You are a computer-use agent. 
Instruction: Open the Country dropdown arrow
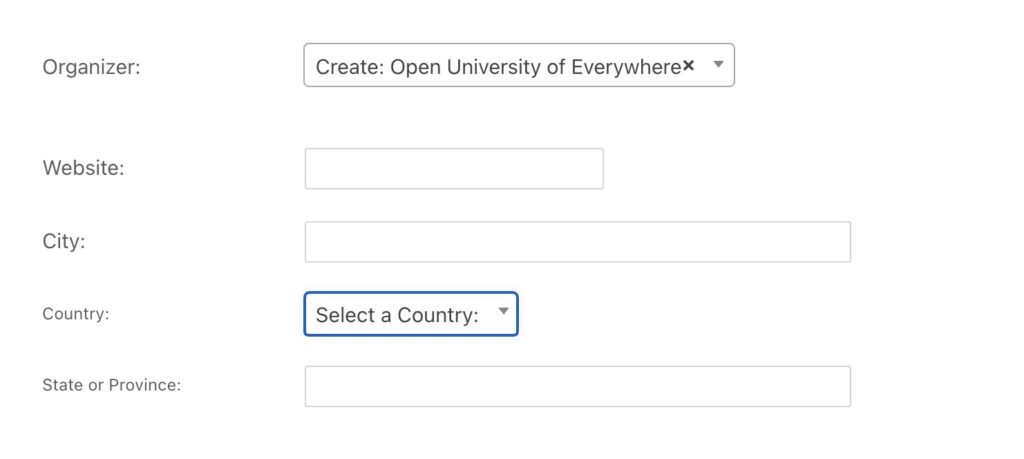point(503,312)
